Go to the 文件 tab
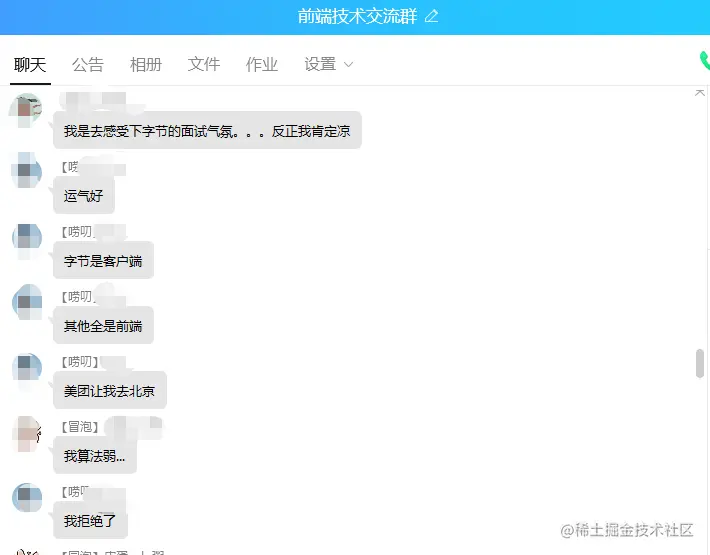Image resolution: width=710 pixels, height=555 pixels. tap(204, 64)
